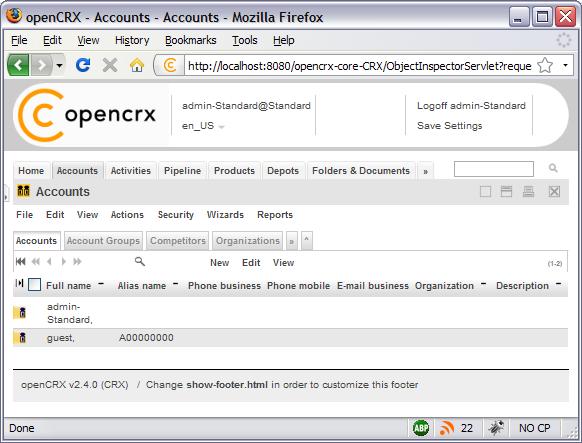Click the header layout icon in Accounts bar

[506, 192]
